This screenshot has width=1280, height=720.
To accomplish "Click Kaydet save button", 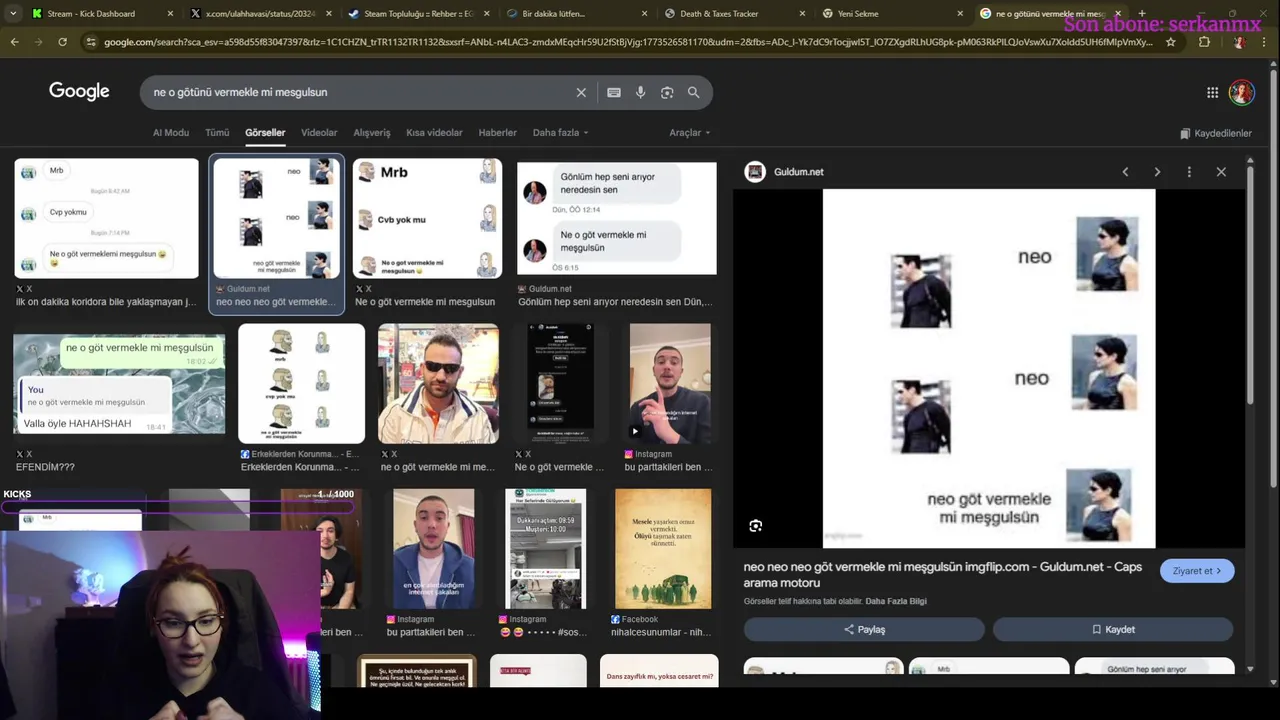I will pyautogui.click(x=1113, y=629).
